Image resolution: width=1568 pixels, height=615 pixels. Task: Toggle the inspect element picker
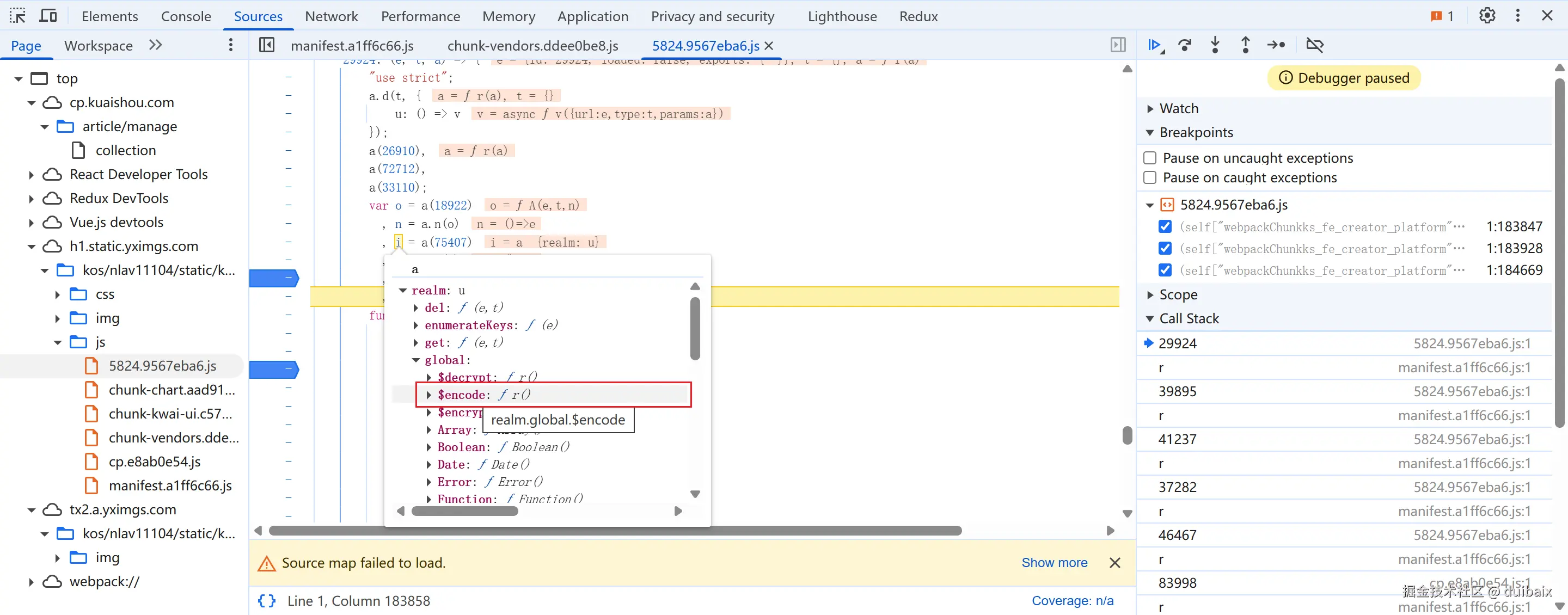pos(17,16)
